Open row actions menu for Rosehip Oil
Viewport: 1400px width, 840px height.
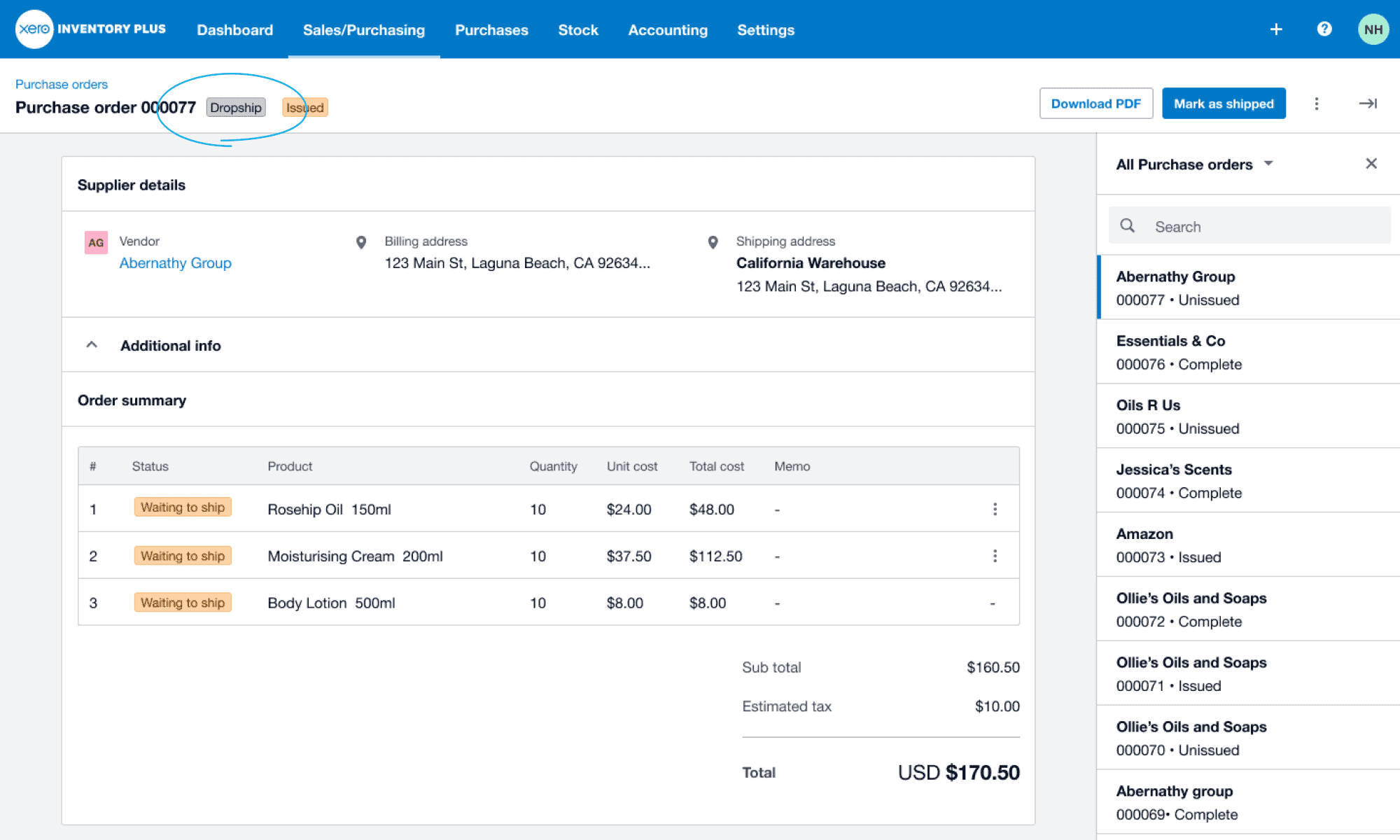995,509
